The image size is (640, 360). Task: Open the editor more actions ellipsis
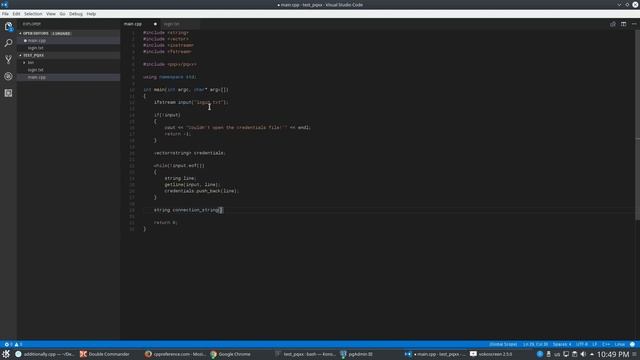click(x=634, y=24)
